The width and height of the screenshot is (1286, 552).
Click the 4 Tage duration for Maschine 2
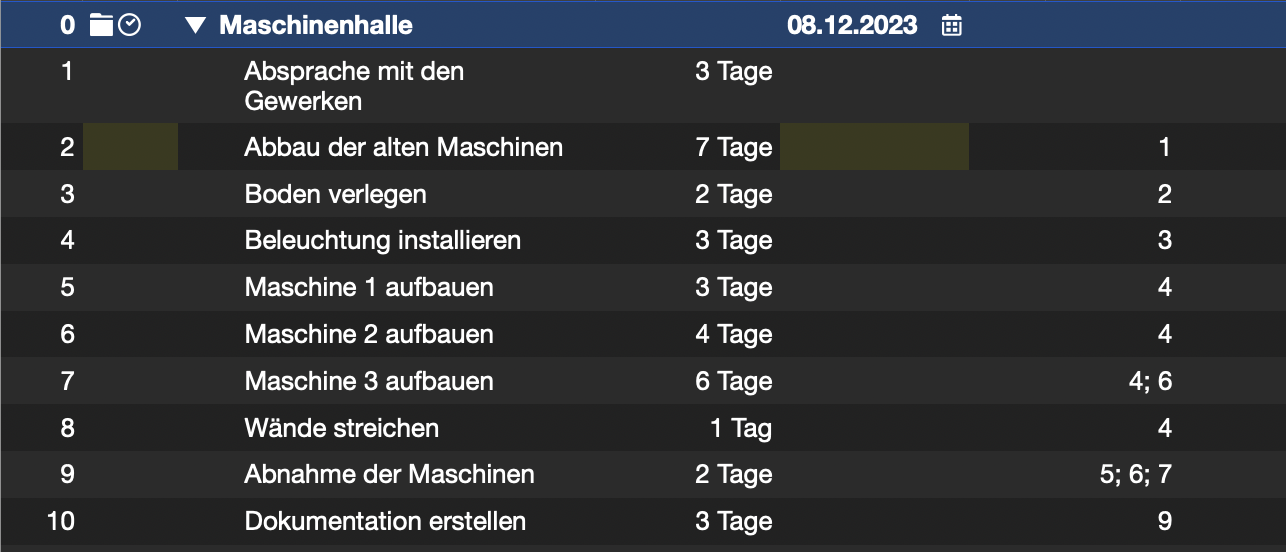734,334
